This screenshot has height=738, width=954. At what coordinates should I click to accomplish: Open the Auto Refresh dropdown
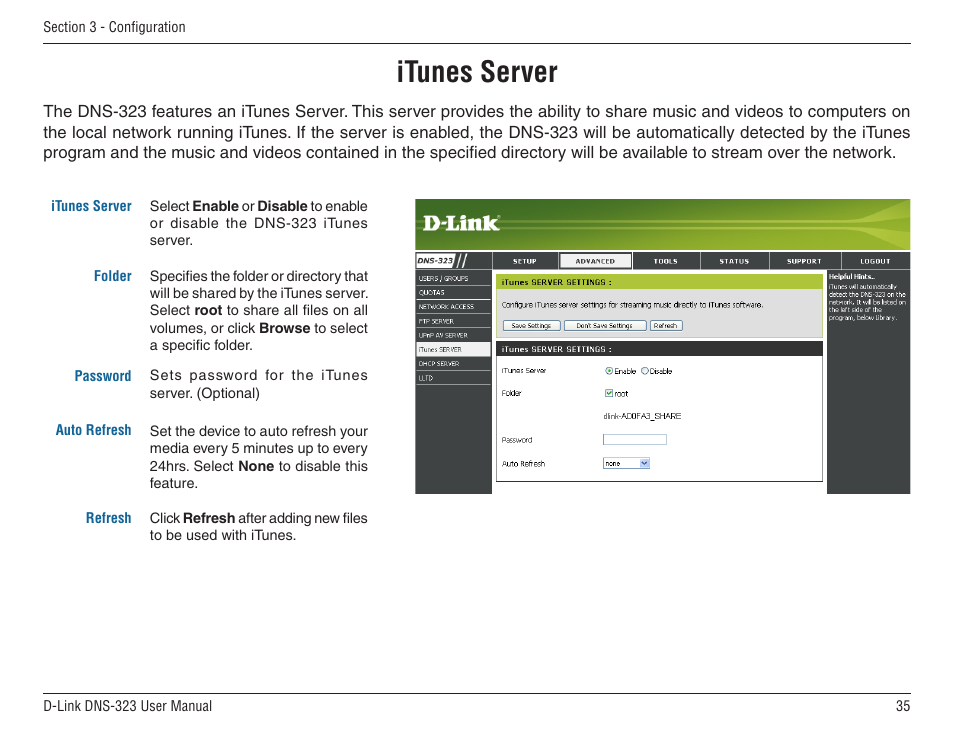coord(626,463)
